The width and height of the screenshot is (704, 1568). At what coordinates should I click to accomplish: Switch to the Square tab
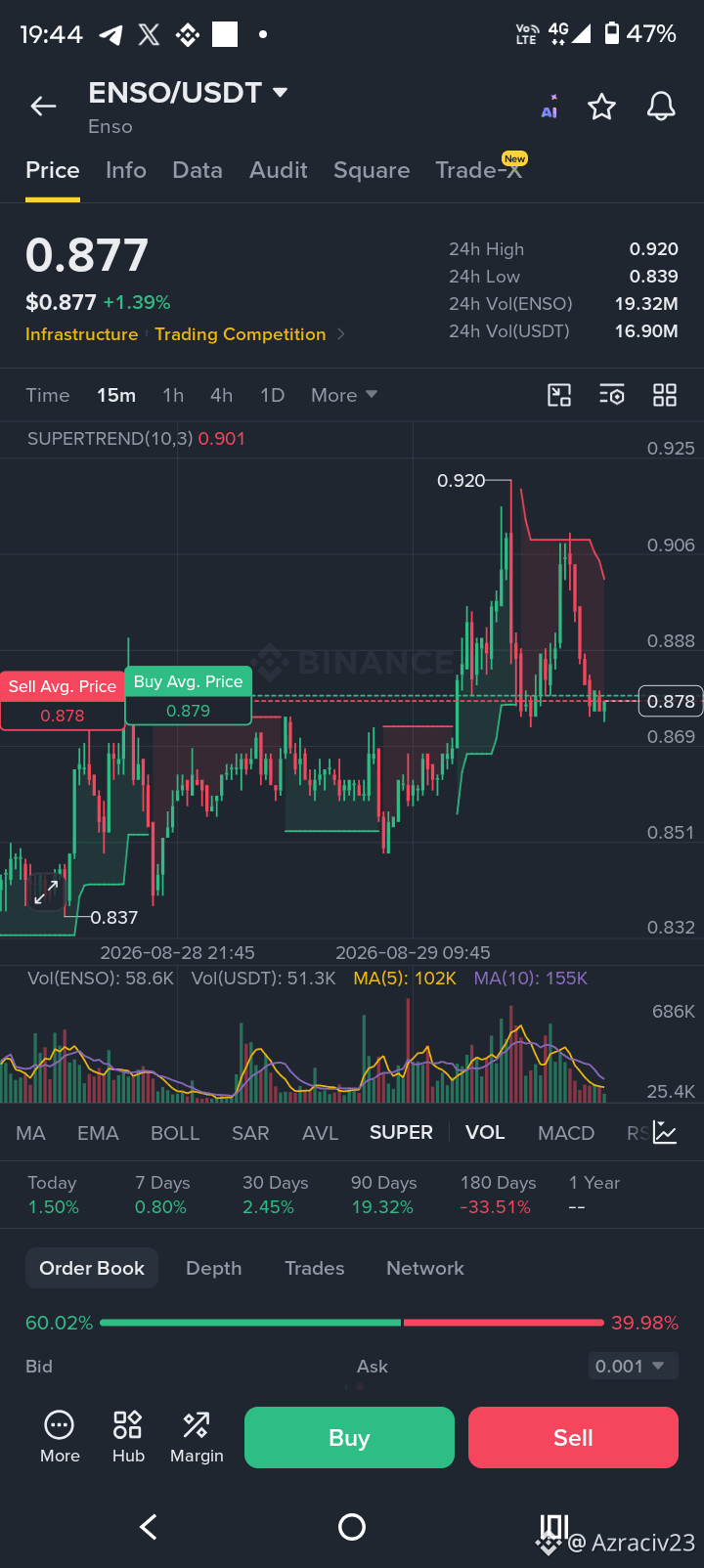click(372, 170)
